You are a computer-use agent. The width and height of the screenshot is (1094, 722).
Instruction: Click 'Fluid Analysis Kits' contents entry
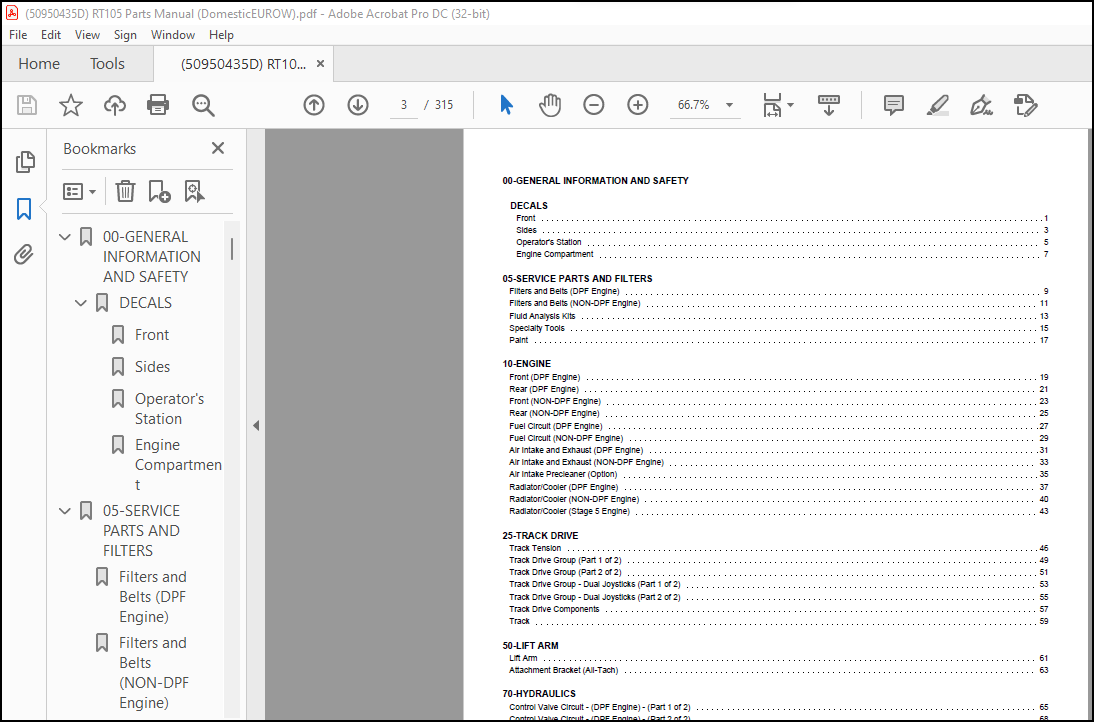[x=542, y=316]
